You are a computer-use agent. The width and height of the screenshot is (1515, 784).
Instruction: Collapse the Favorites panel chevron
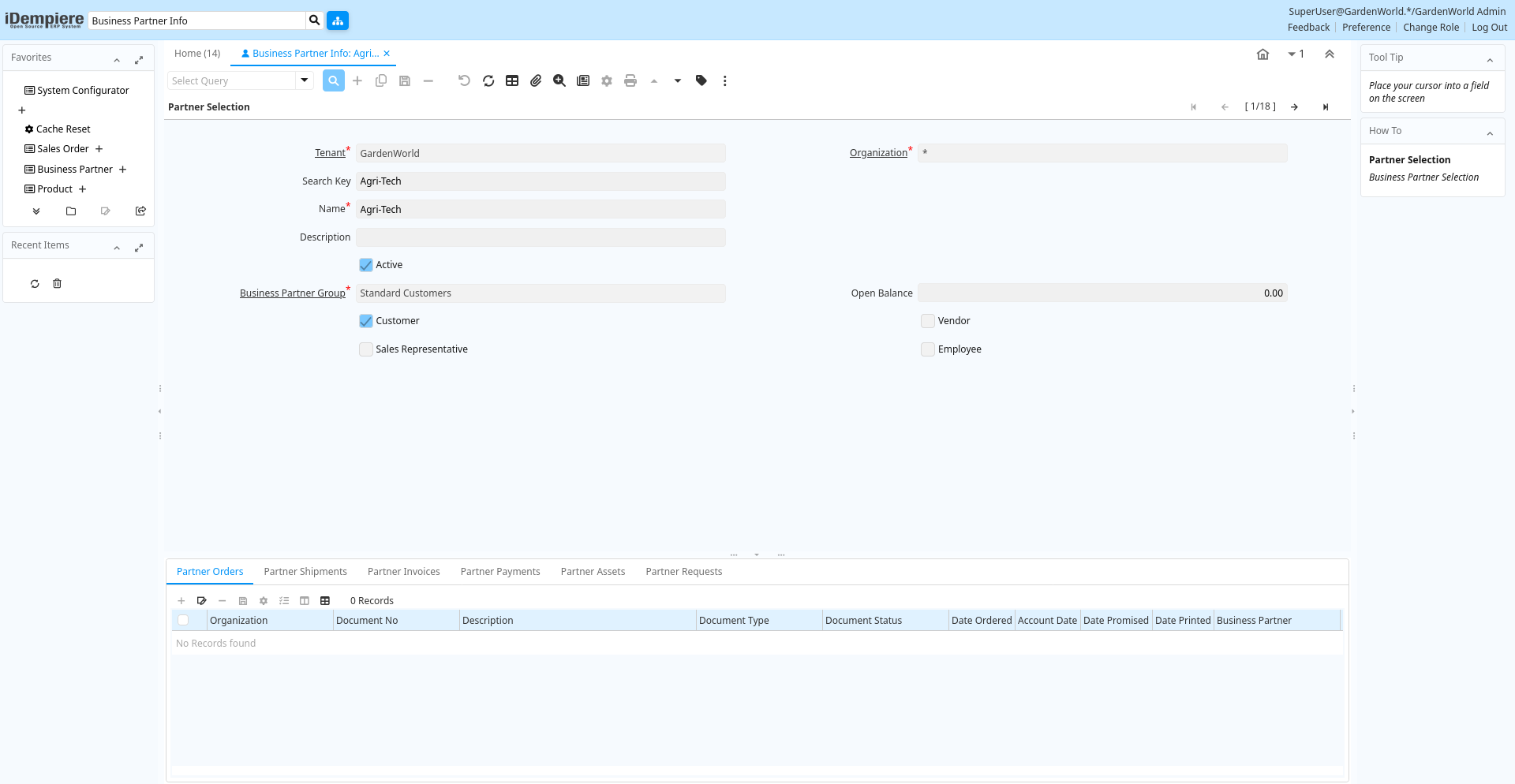[x=117, y=60]
